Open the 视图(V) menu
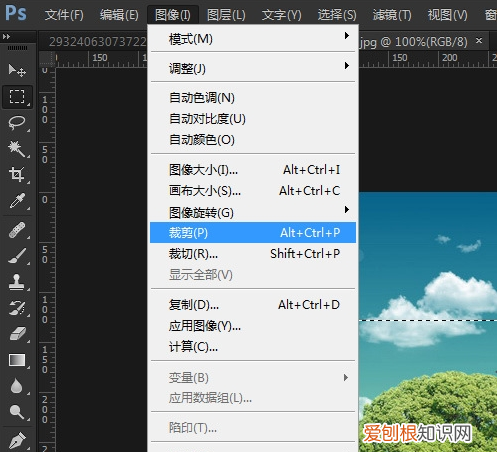This screenshot has height=452, width=497. point(447,15)
